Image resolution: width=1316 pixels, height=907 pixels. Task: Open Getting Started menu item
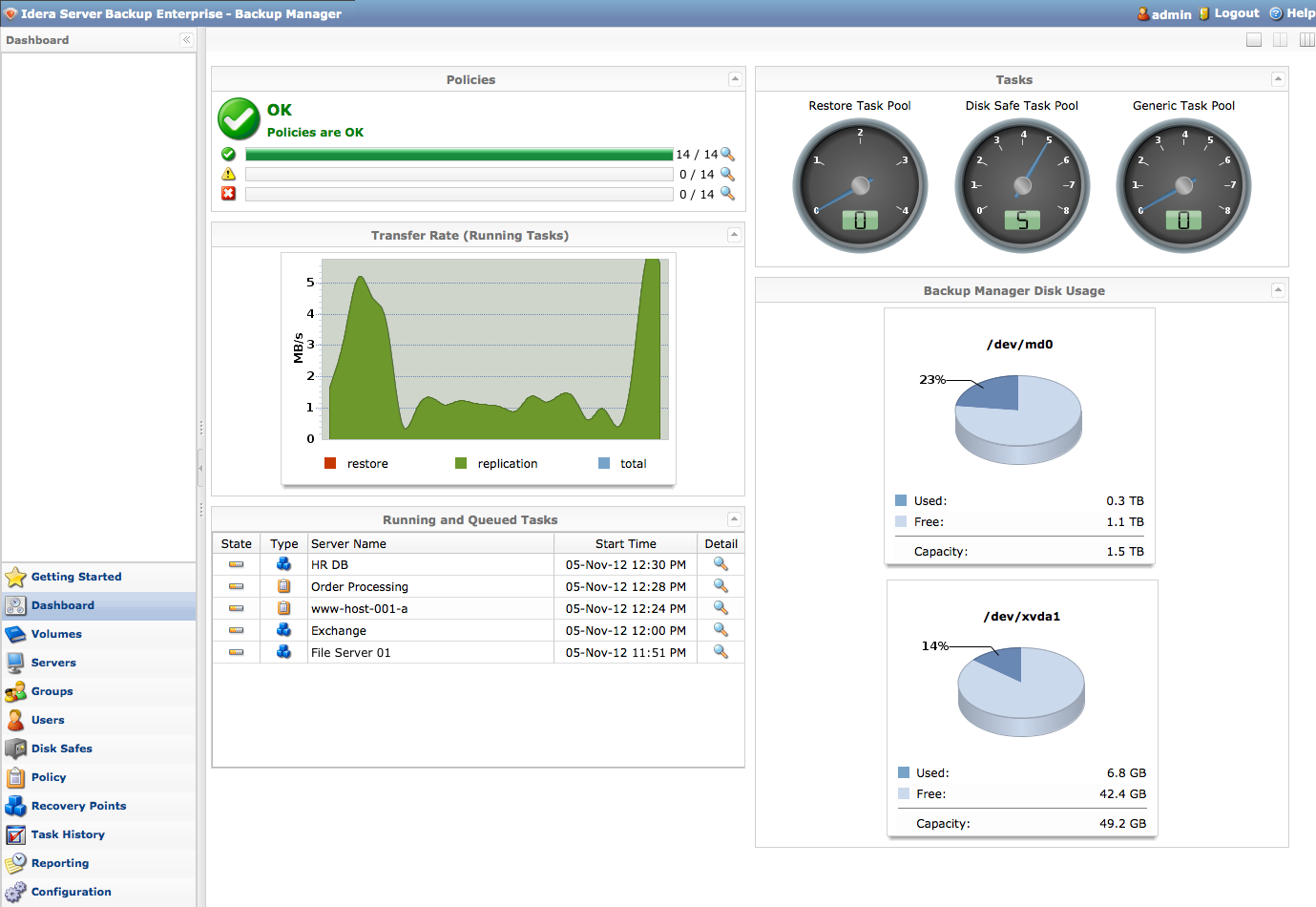(x=76, y=577)
